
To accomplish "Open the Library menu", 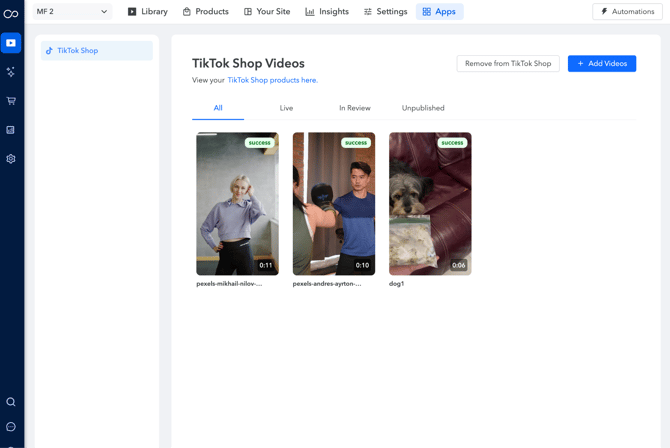I will (148, 12).
